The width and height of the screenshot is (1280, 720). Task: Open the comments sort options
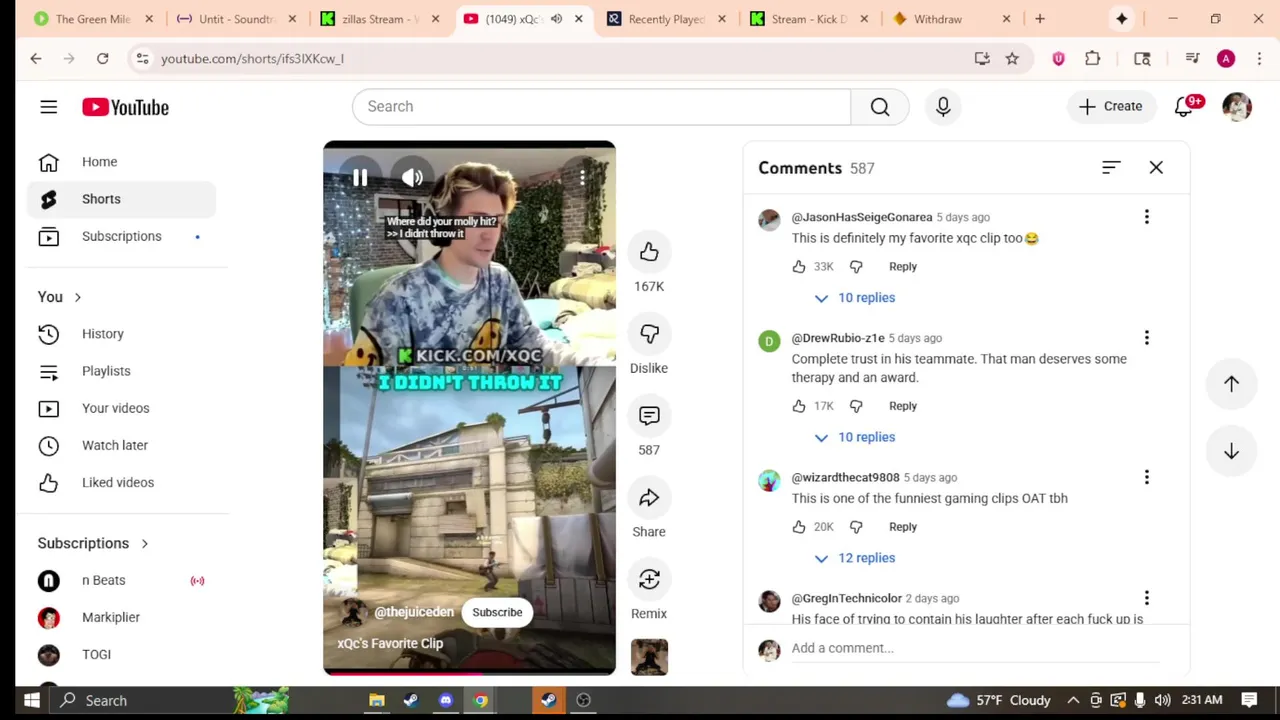[x=1111, y=168]
